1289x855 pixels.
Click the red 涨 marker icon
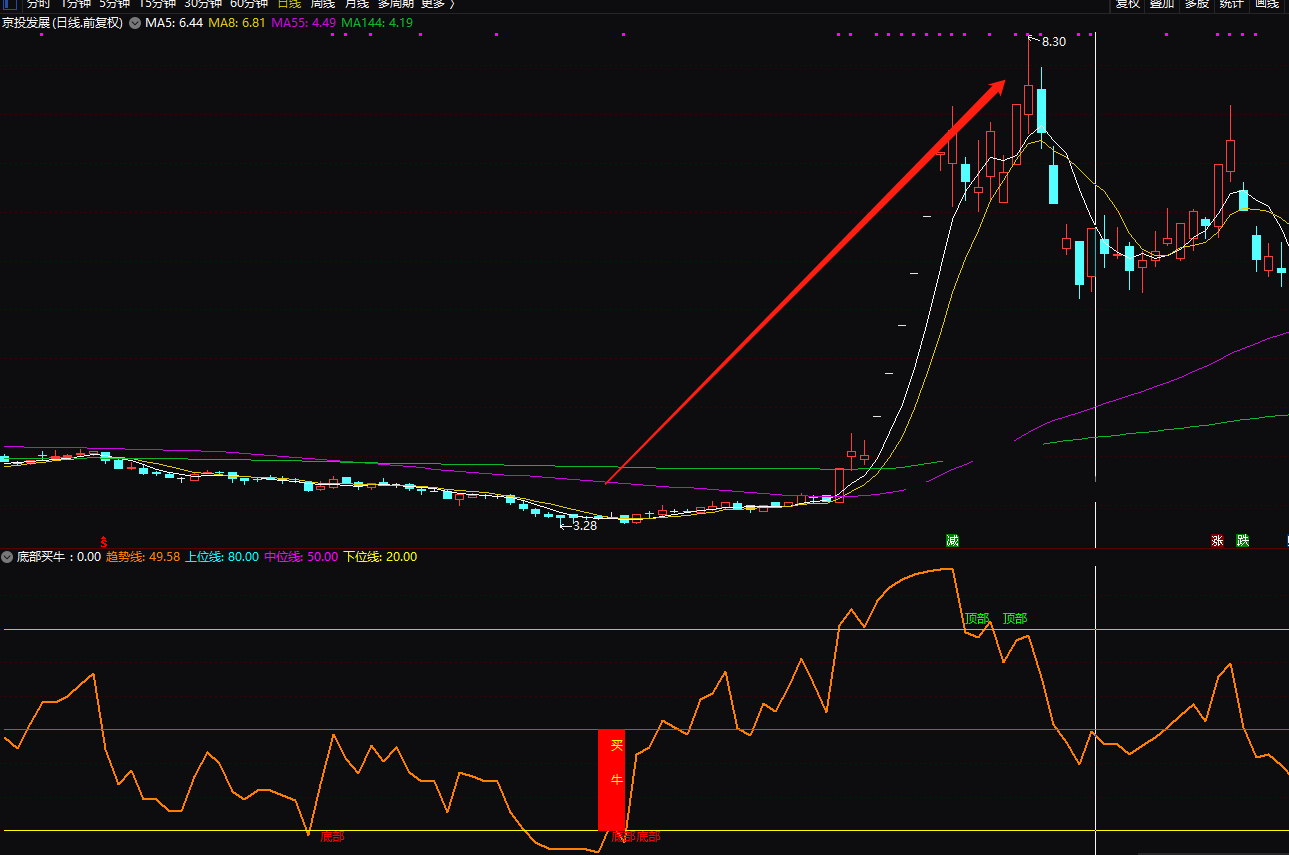(x=1217, y=541)
